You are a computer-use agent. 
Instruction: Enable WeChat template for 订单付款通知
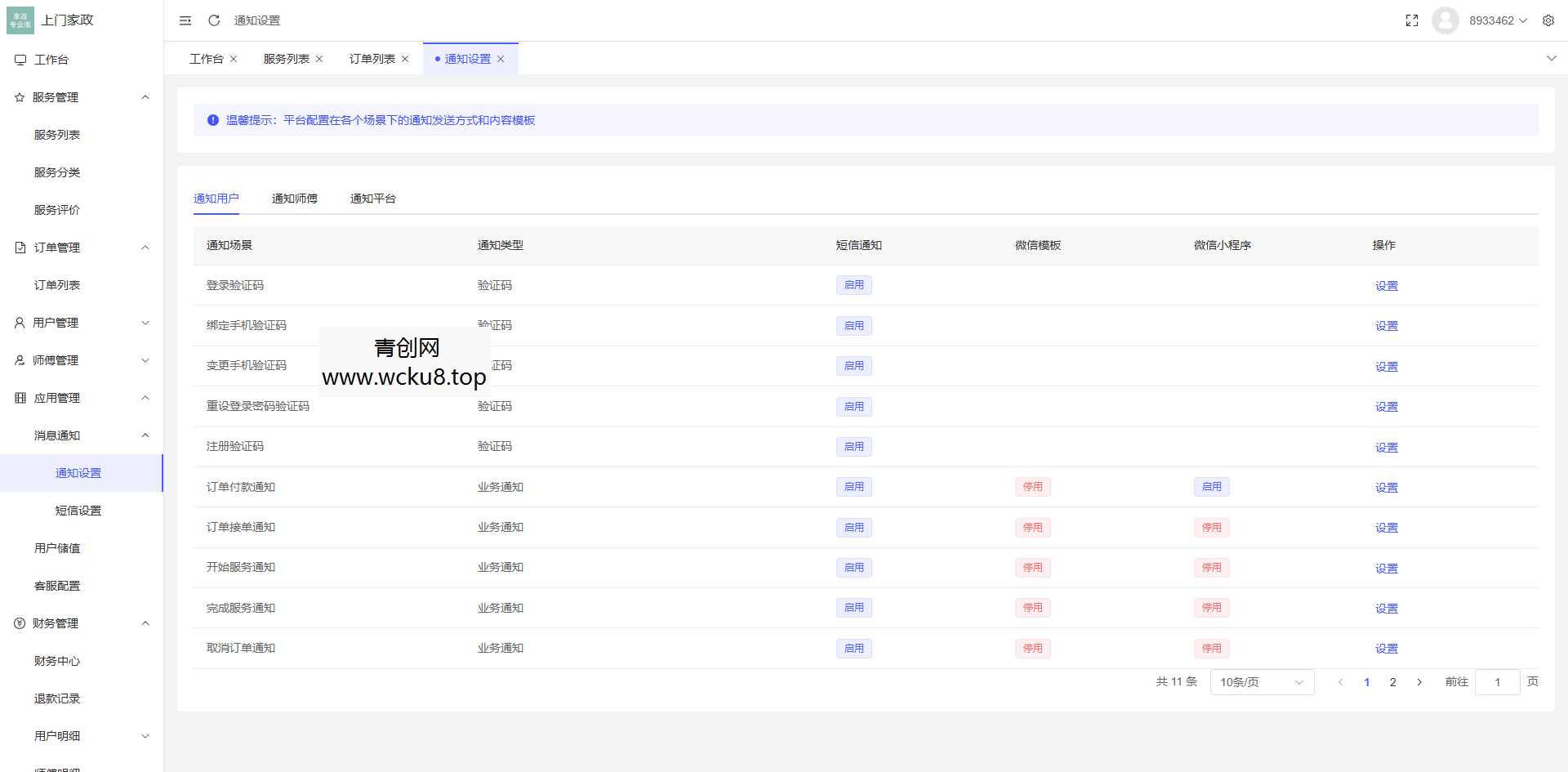click(1032, 486)
